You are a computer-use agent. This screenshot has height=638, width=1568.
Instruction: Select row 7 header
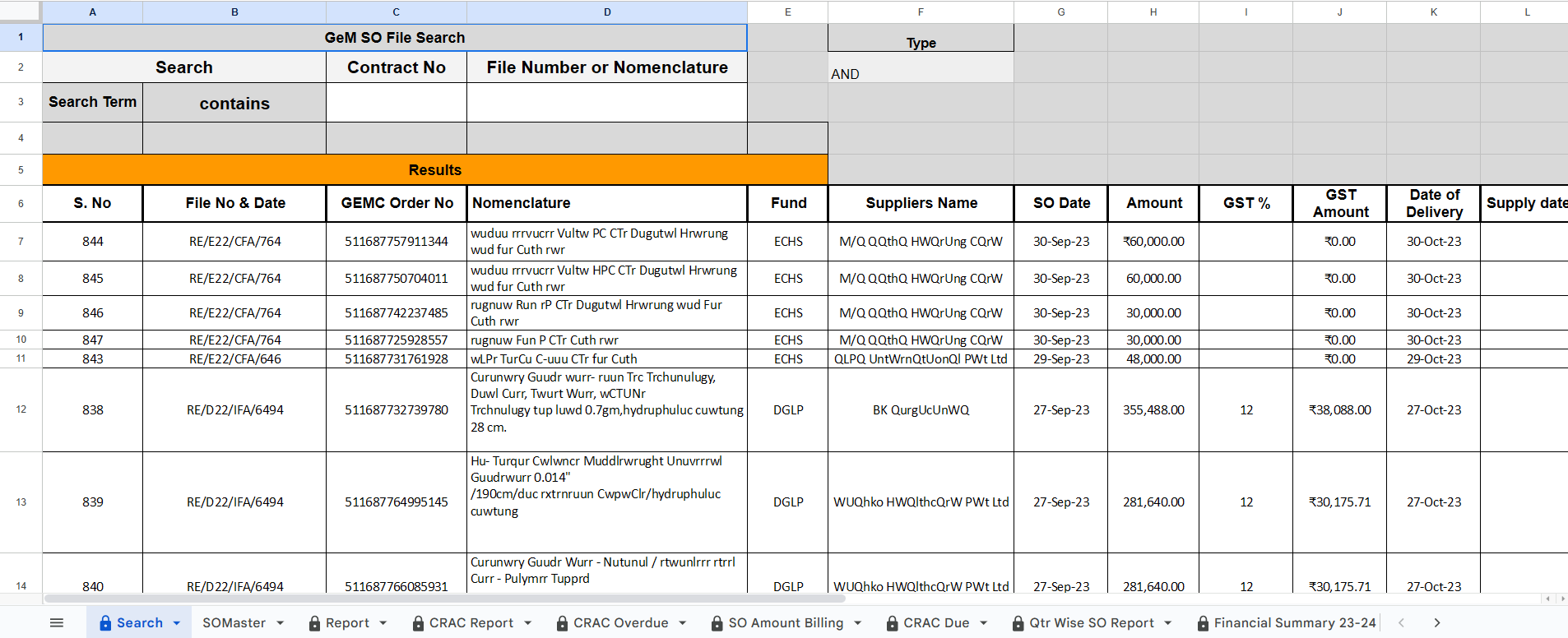coord(21,242)
